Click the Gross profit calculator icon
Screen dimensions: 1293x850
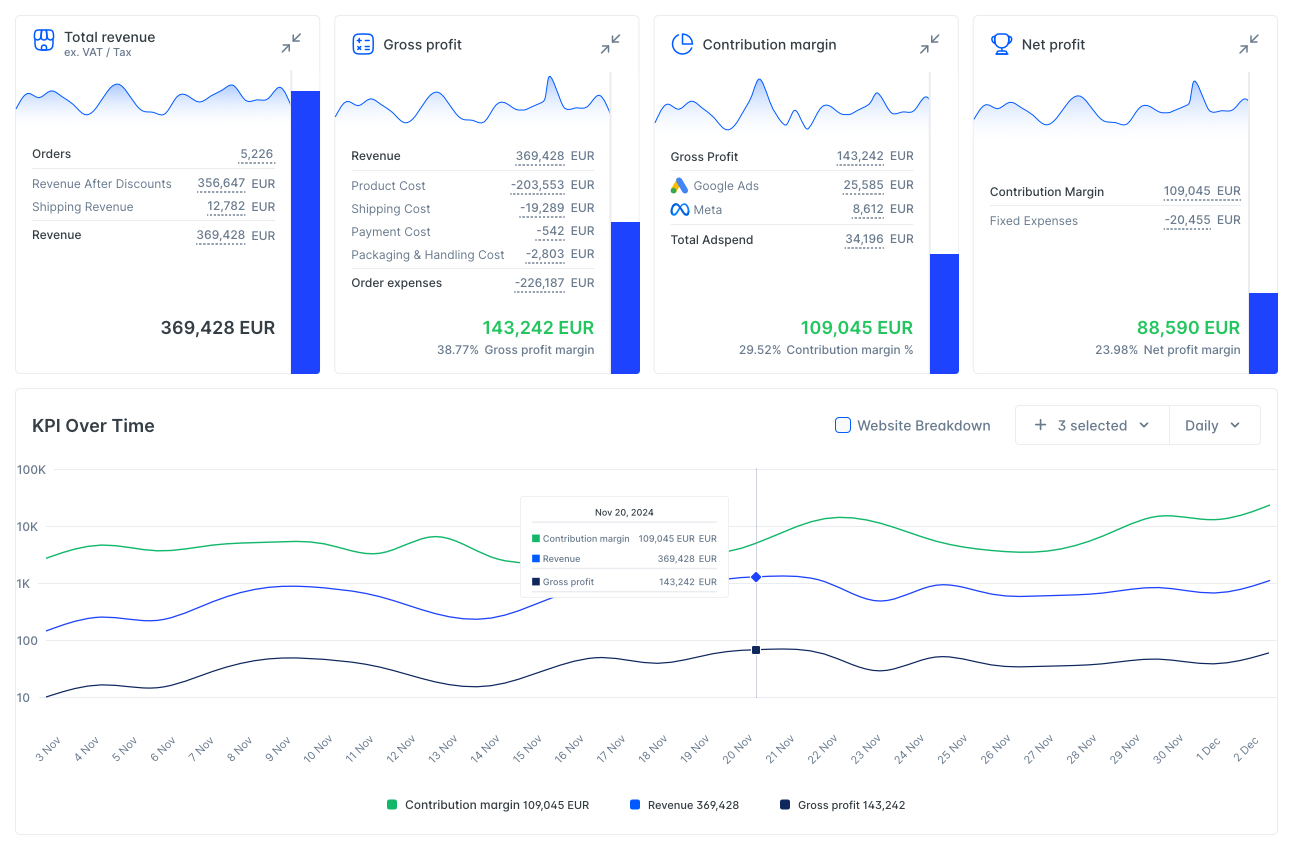coord(363,44)
